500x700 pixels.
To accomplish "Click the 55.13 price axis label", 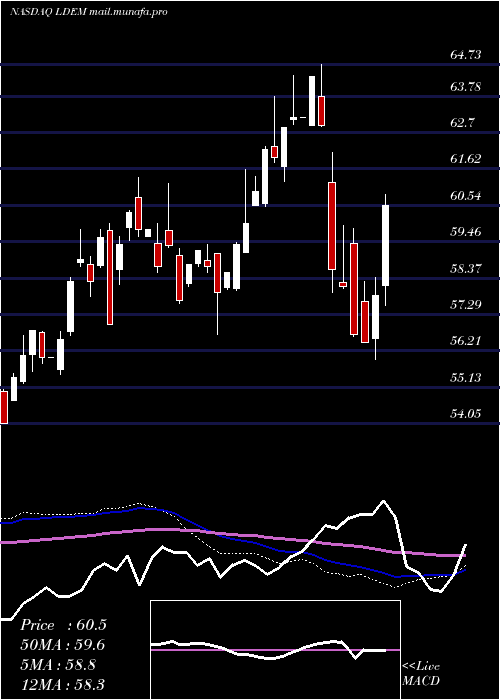I will pyautogui.click(x=466, y=377).
